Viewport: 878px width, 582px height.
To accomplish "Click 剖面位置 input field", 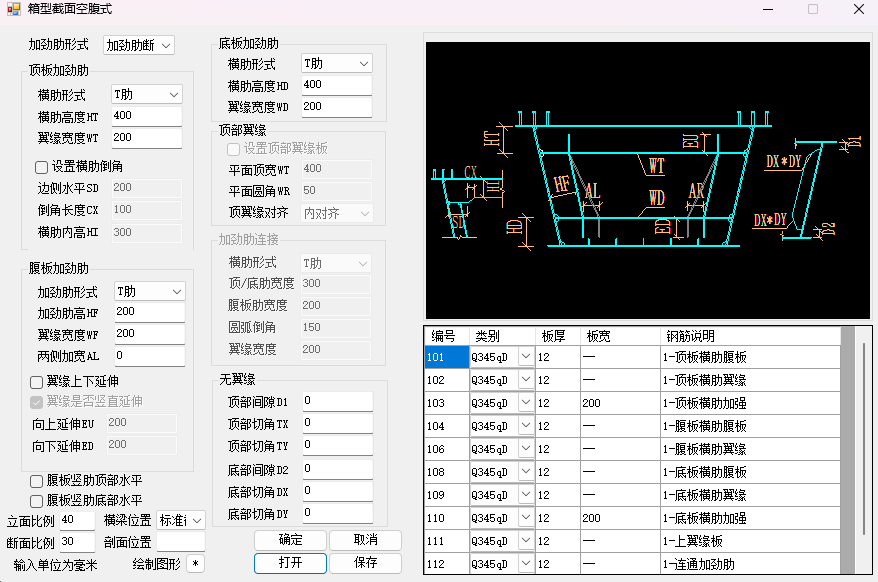I will (x=181, y=542).
